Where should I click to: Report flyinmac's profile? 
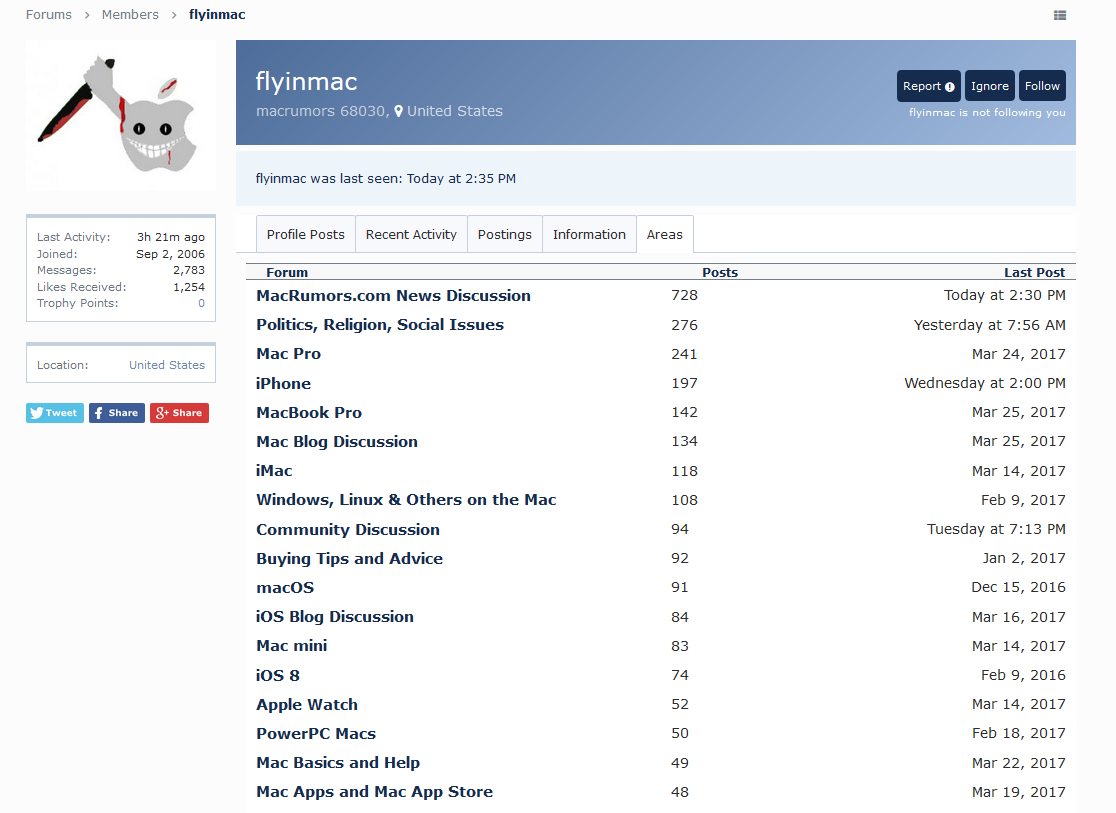point(928,86)
